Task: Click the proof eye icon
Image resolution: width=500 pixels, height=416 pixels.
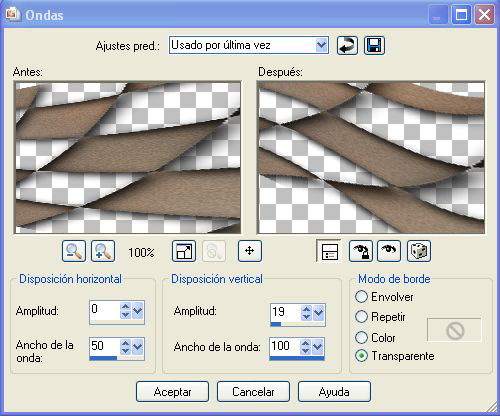Action: click(389, 251)
